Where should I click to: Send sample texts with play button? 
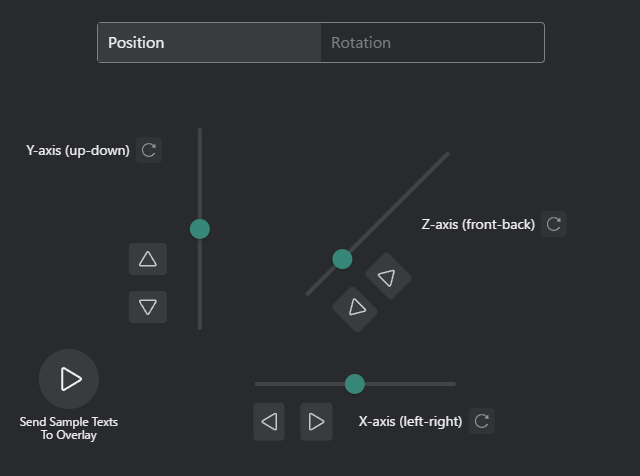click(x=69, y=379)
